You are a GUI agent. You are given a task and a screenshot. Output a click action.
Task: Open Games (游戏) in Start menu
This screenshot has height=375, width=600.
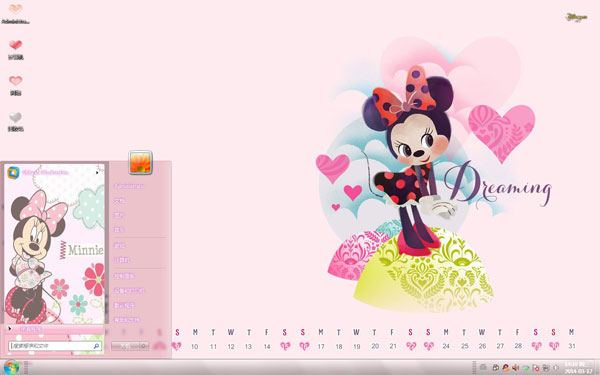[x=120, y=245]
